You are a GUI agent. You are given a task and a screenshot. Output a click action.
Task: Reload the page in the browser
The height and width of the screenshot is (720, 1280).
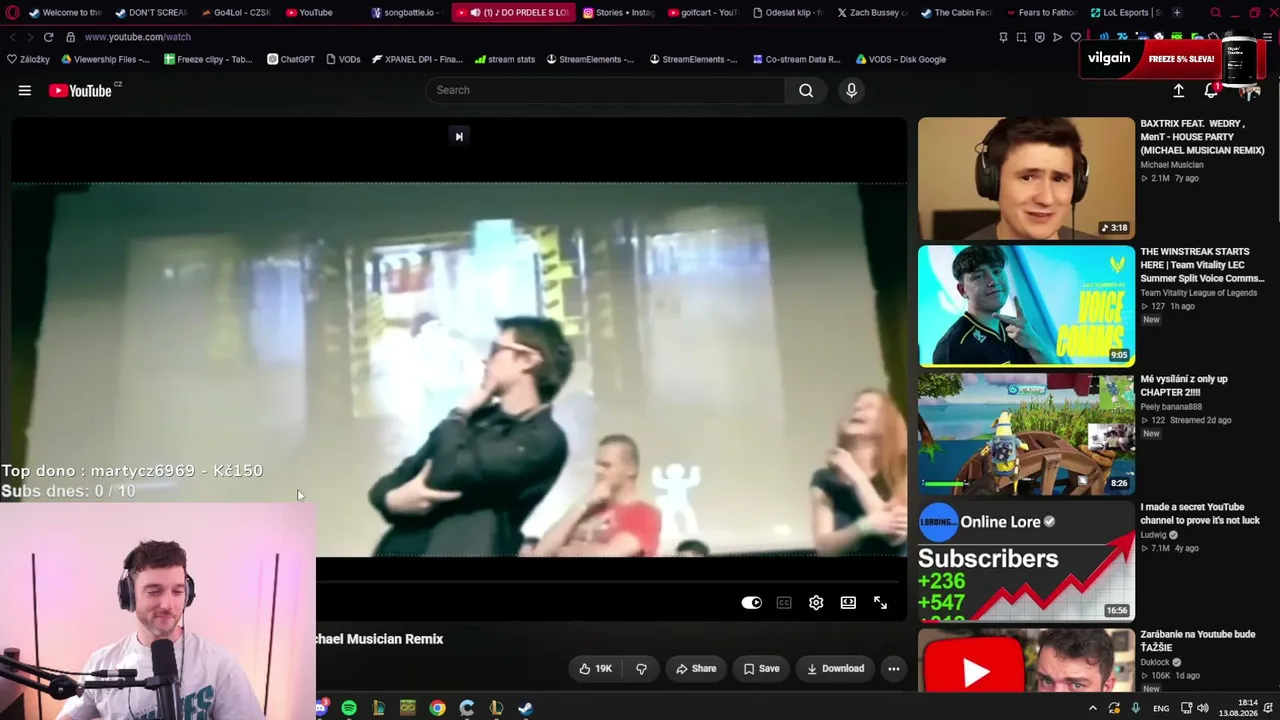pyautogui.click(x=48, y=37)
